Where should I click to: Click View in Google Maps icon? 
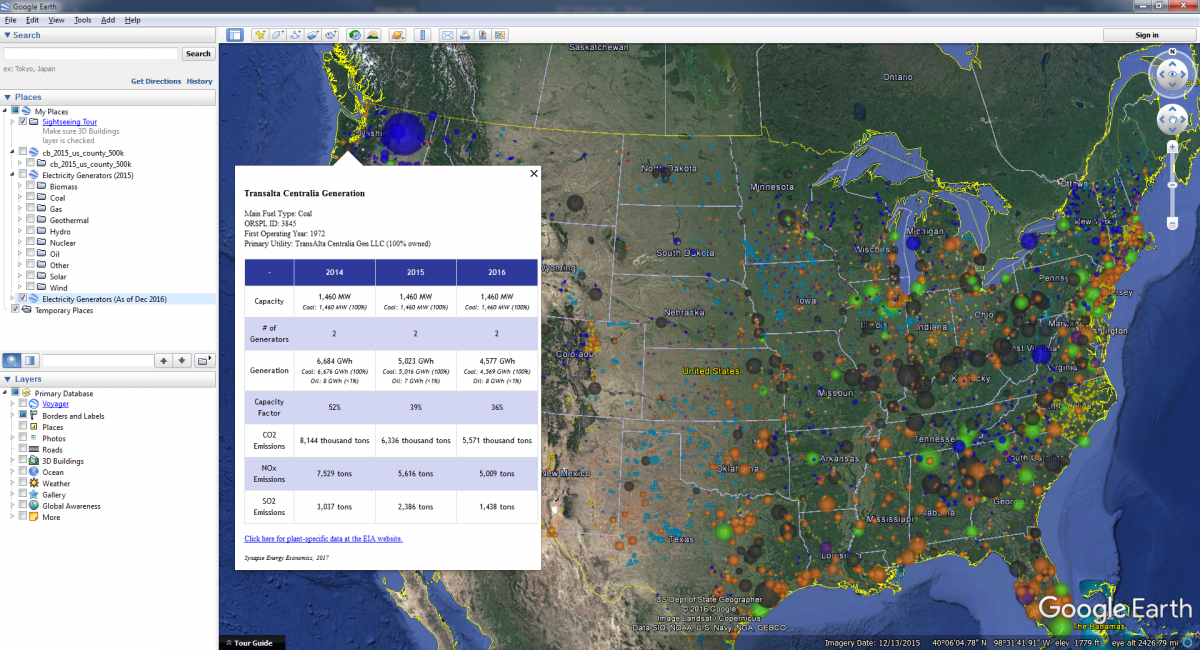[x=500, y=35]
